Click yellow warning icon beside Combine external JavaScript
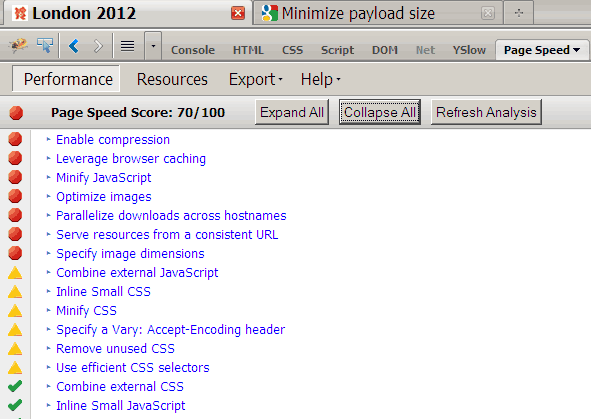 (15, 273)
